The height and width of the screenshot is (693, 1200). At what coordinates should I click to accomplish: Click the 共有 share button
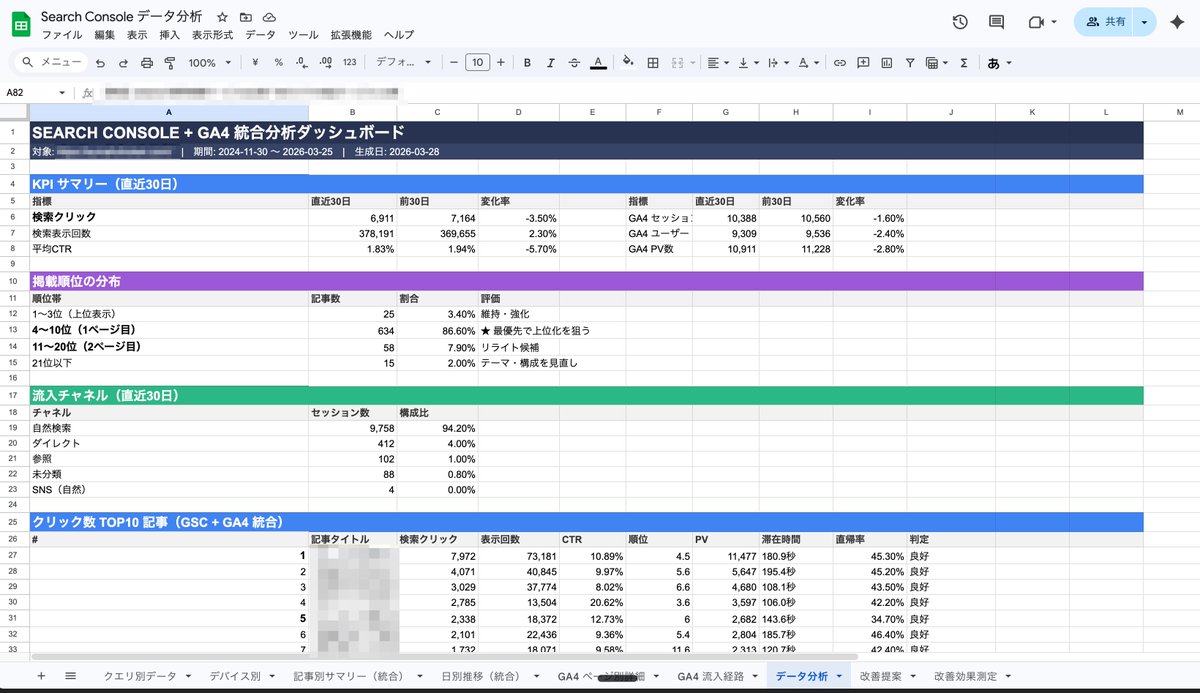pos(1103,22)
